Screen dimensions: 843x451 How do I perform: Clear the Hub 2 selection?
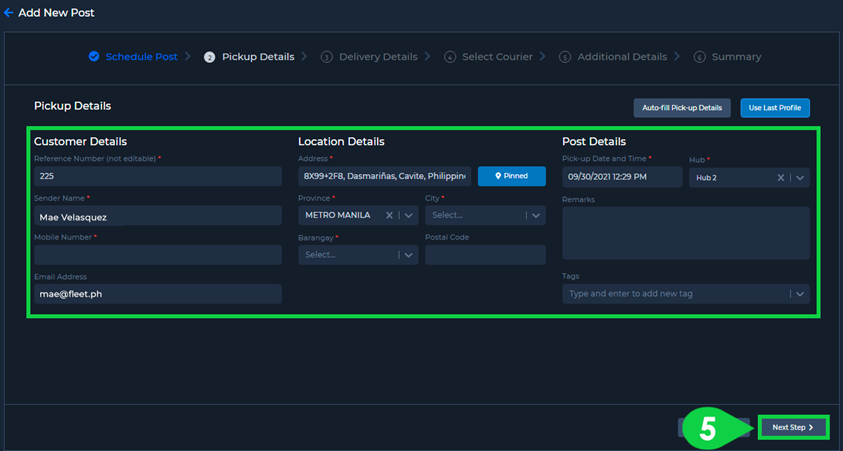(781, 178)
